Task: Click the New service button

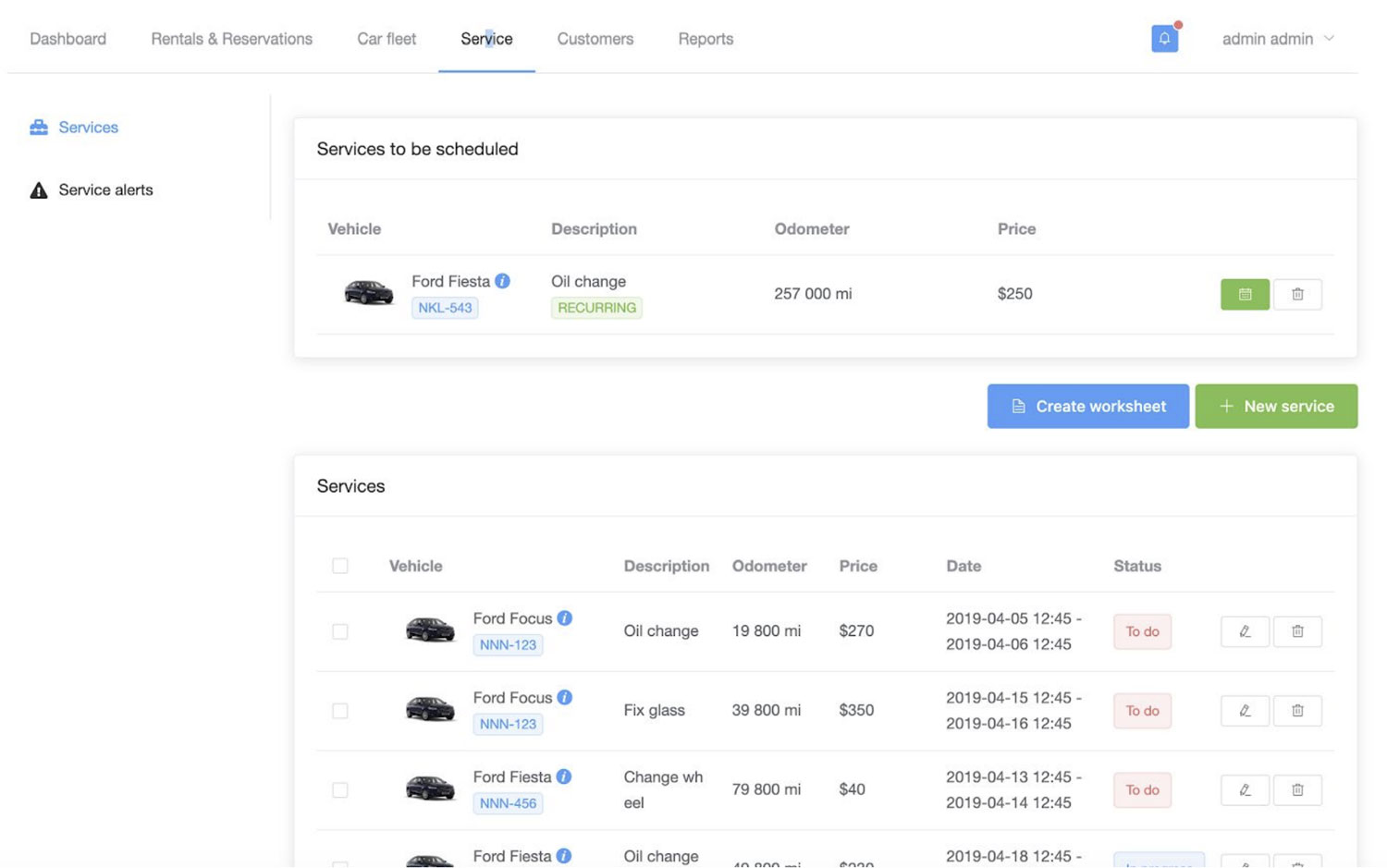Action: (1276, 406)
